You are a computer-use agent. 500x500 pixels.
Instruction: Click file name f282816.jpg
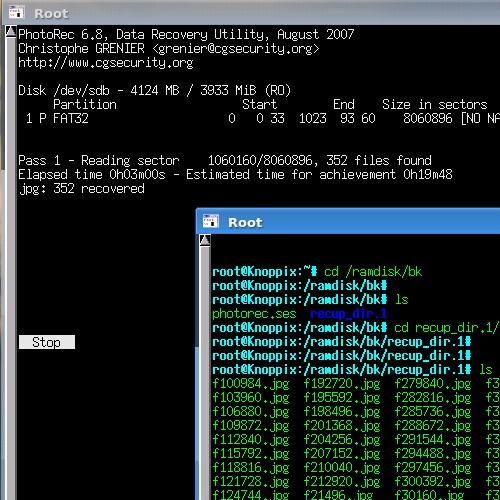433,398
